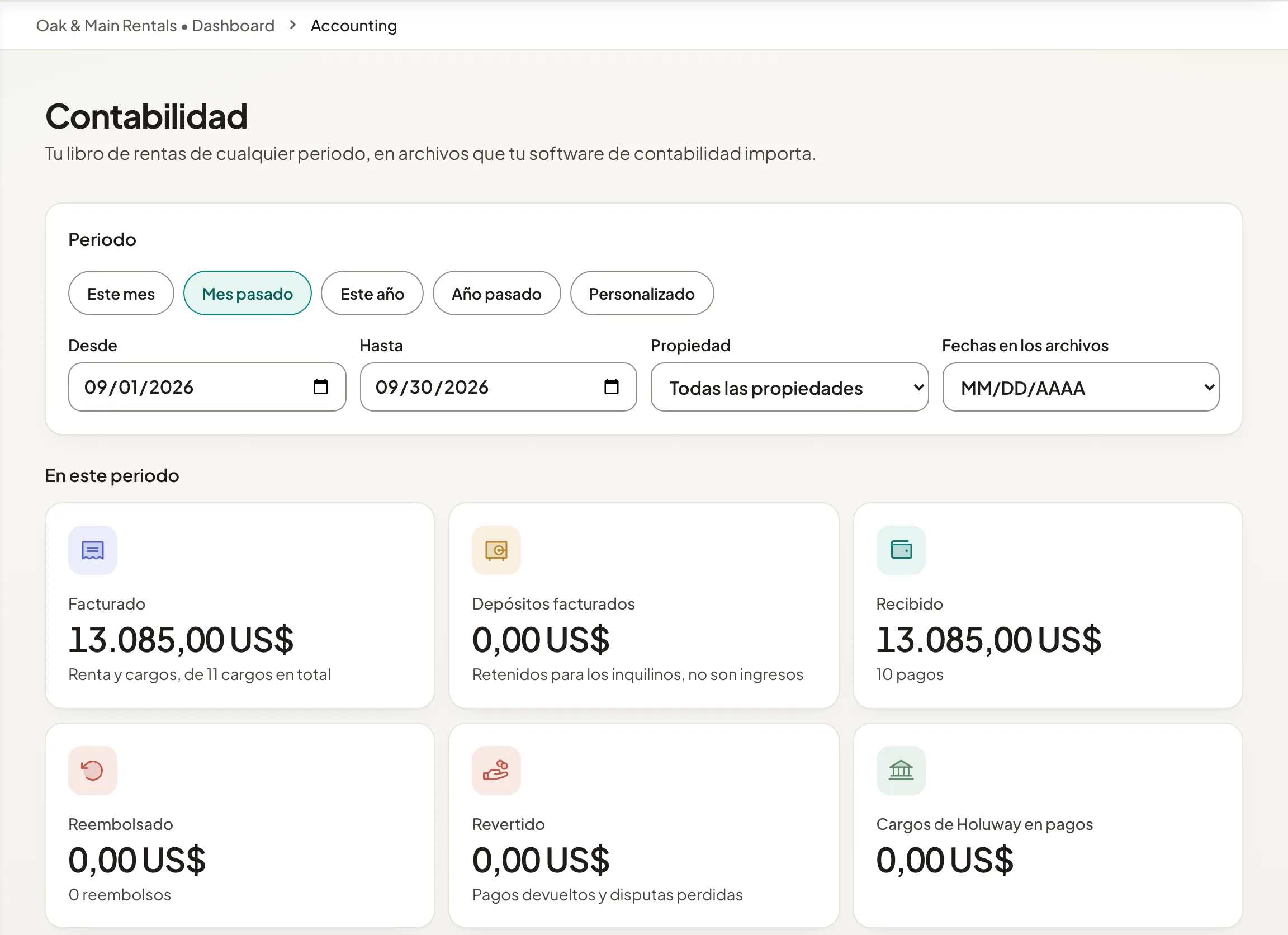Click the Revertido 0,00 US$ amount

[541, 860]
